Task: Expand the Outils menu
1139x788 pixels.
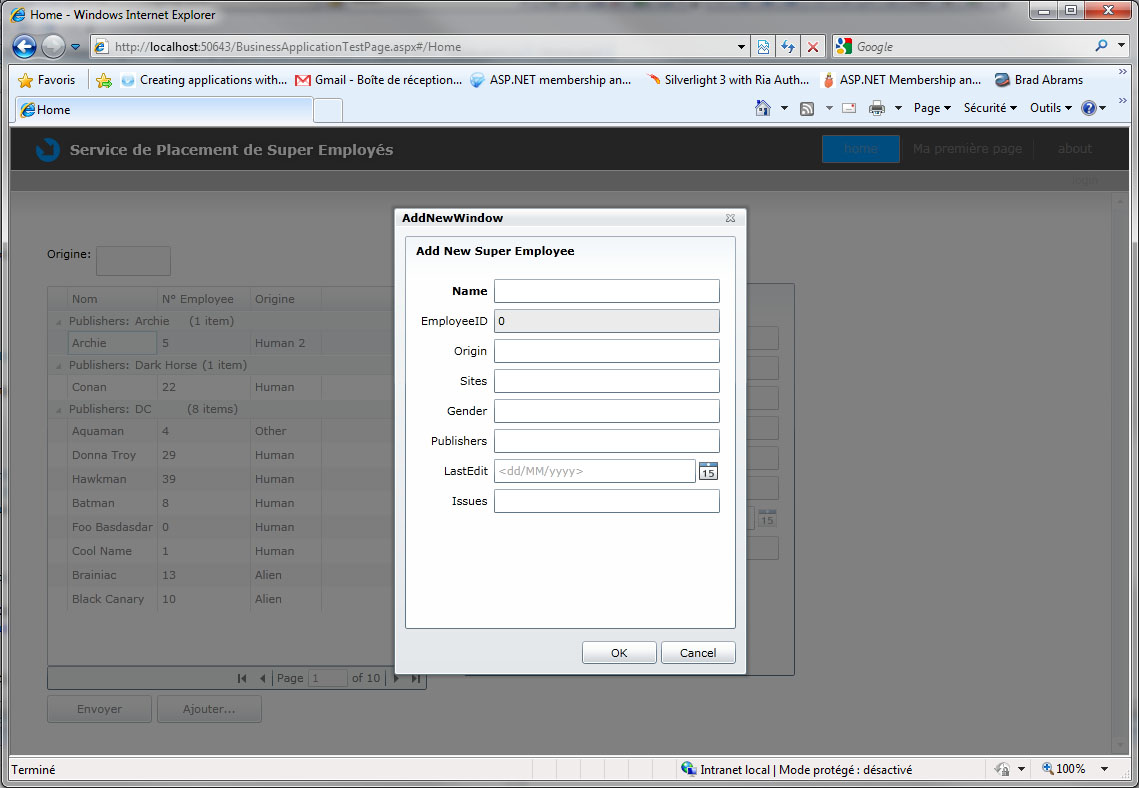Action: point(1051,108)
